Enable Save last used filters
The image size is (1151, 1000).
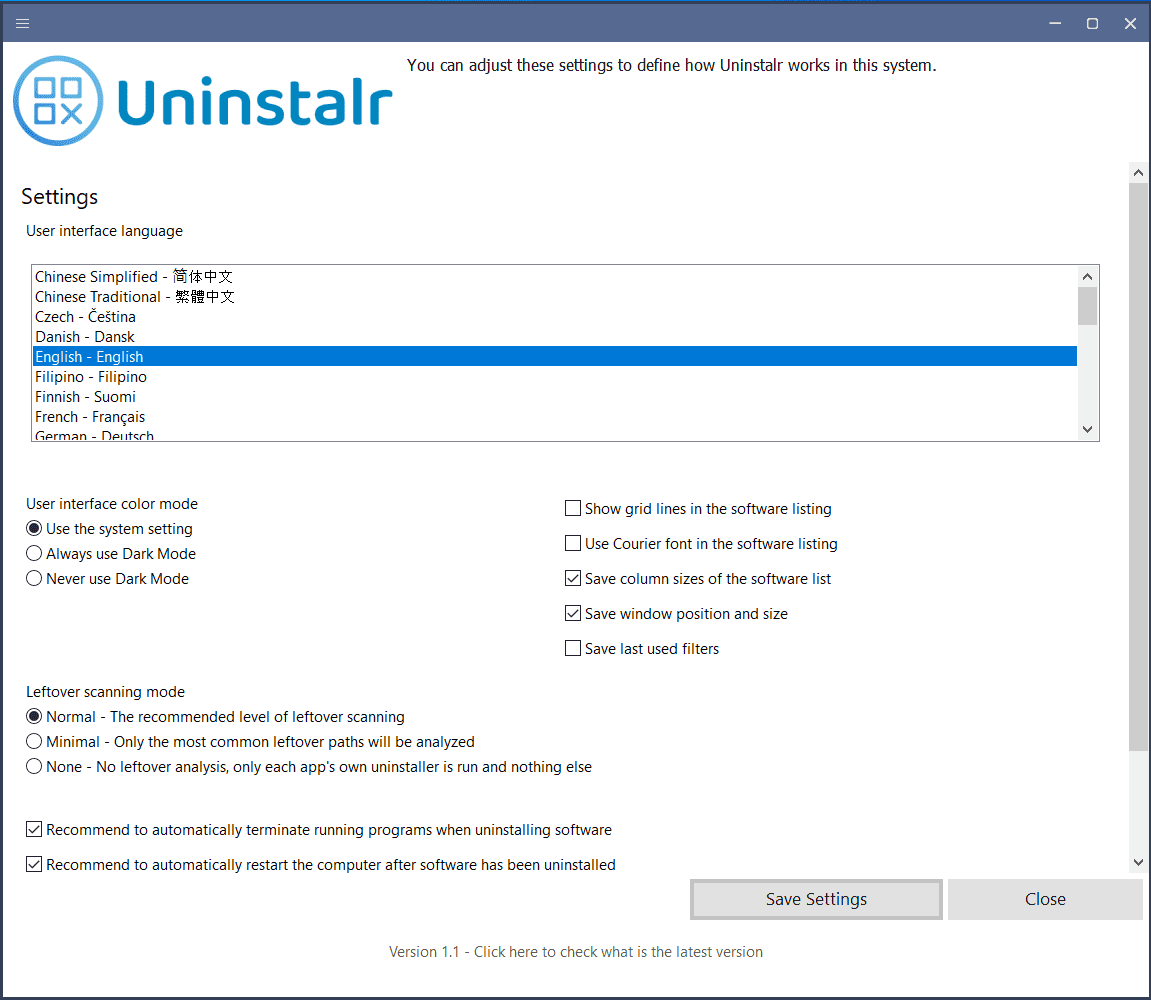(x=642, y=648)
